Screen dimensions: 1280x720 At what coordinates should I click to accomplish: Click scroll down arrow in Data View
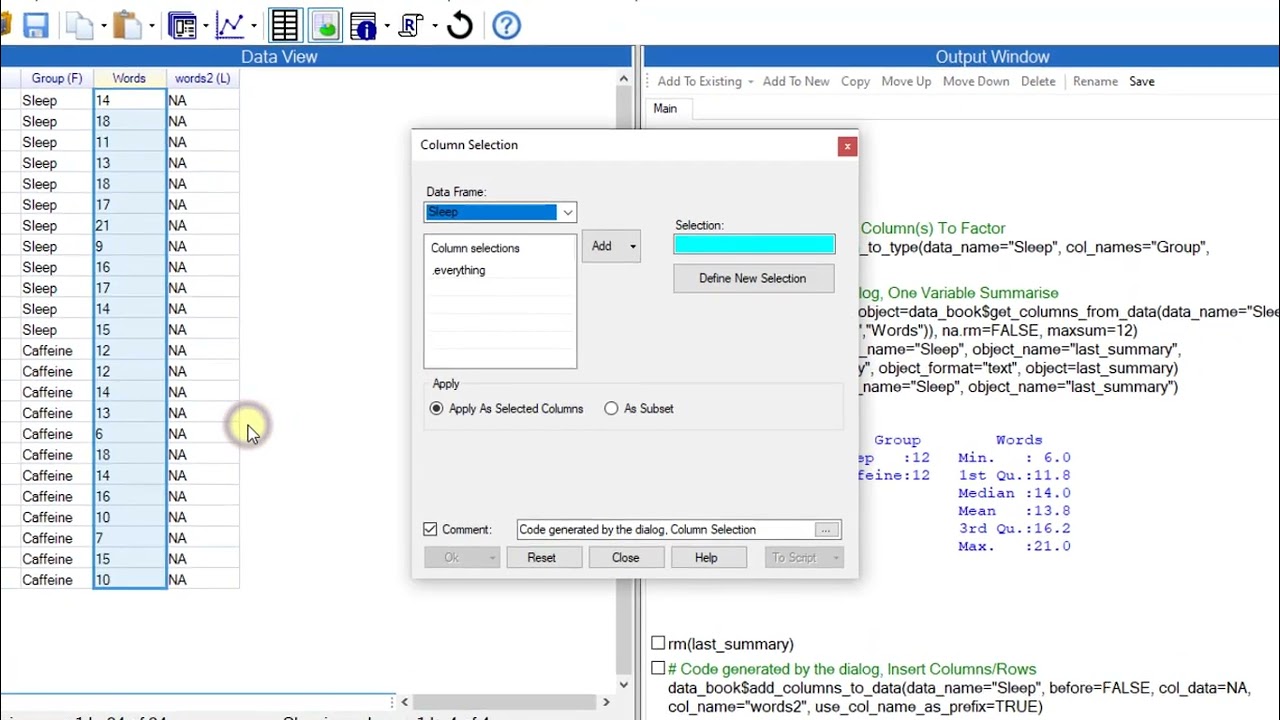pos(624,685)
